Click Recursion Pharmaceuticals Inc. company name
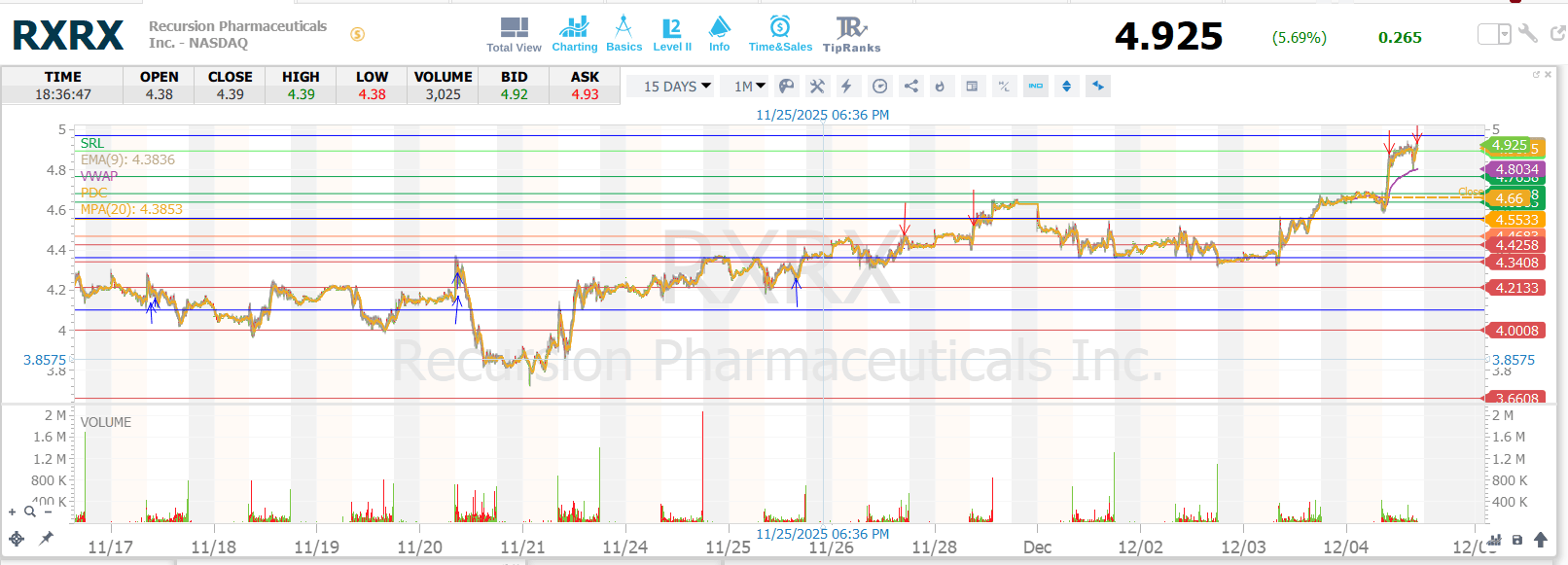The height and width of the screenshot is (565, 1568). [x=237, y=34]
